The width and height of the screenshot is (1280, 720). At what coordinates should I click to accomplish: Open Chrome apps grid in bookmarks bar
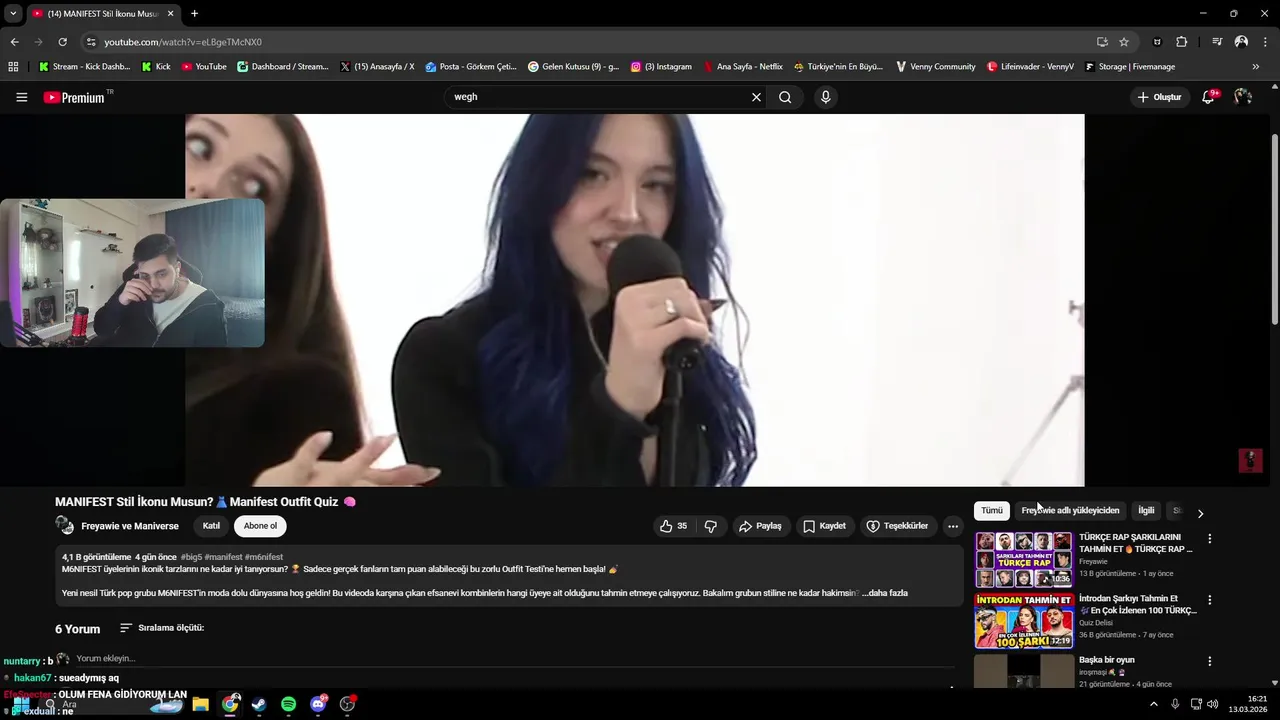pos(13,67)
